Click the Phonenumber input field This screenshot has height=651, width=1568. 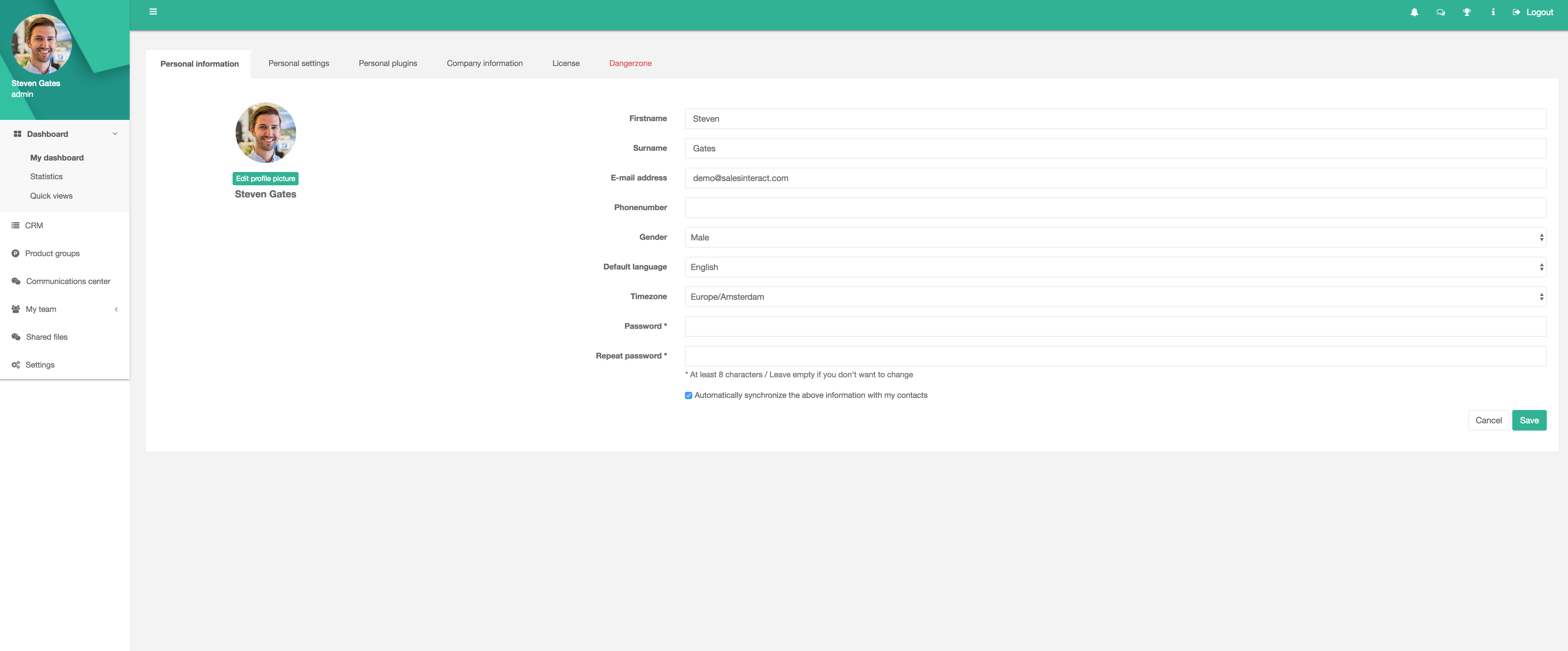pyautogui.click(x=1114, y=207)
